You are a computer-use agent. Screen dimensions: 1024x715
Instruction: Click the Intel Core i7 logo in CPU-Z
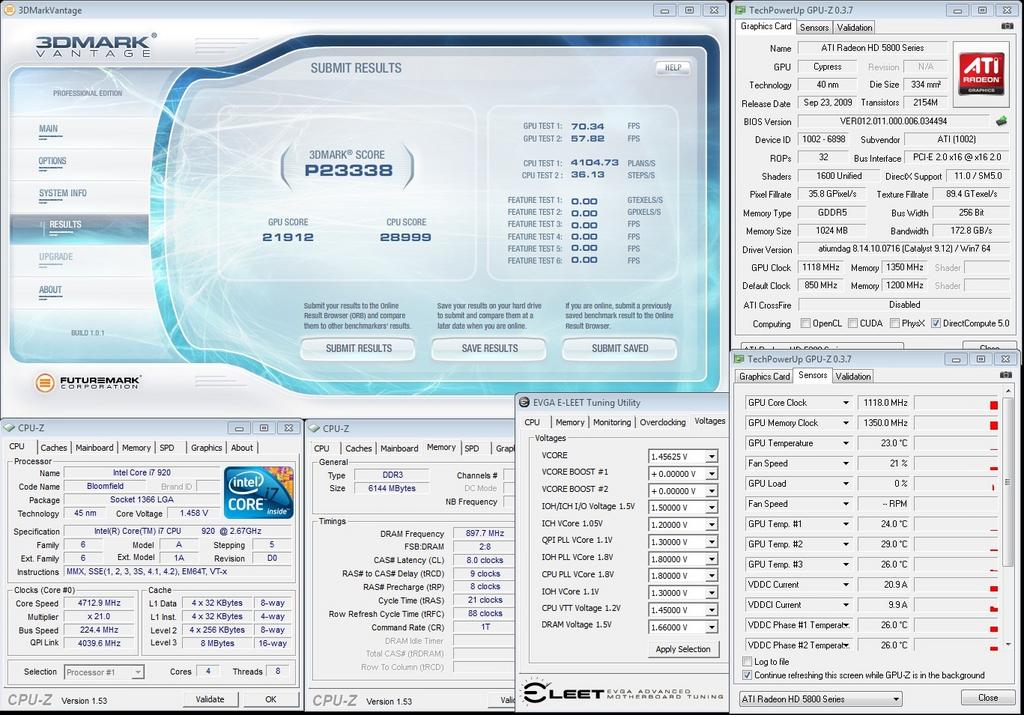[x=258, y=492]
